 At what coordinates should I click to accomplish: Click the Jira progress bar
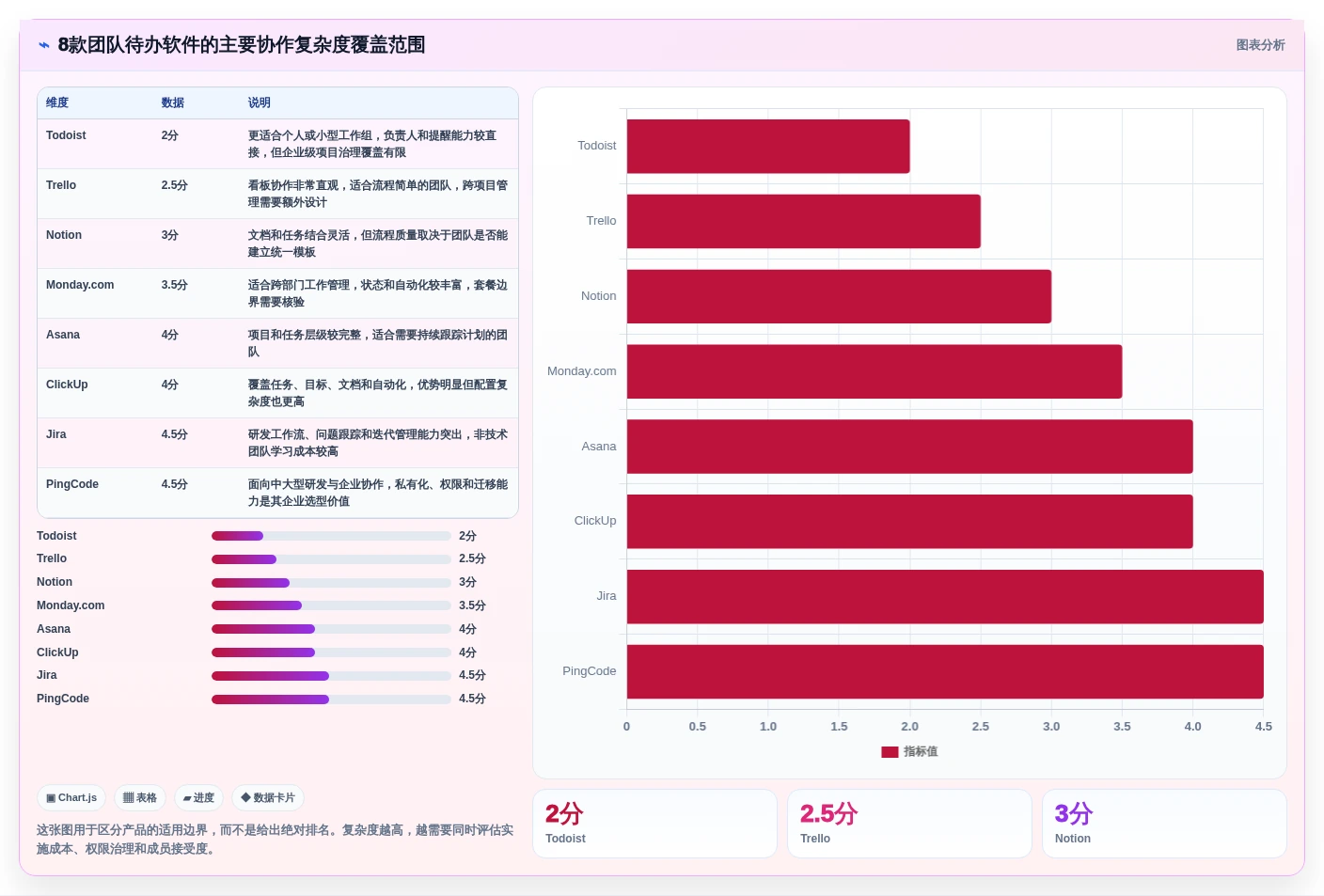tap(331, 676)
